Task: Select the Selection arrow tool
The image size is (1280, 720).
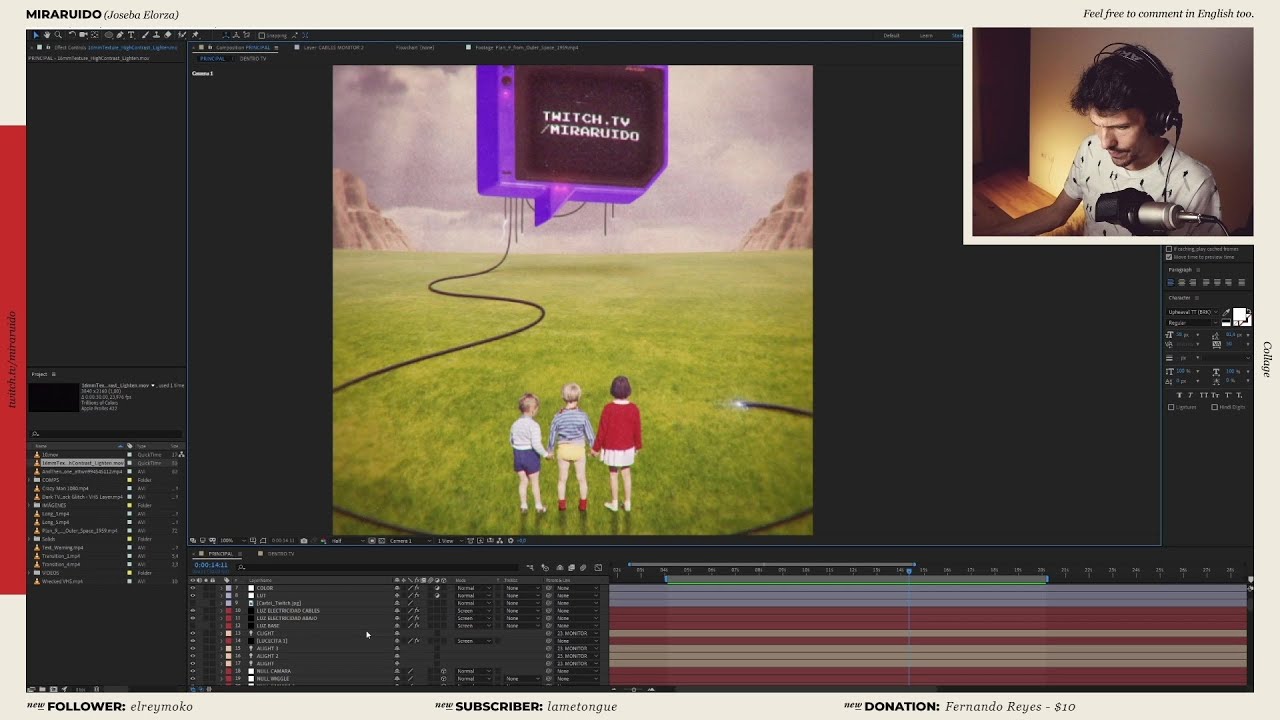Action: [x=36, y=35]
